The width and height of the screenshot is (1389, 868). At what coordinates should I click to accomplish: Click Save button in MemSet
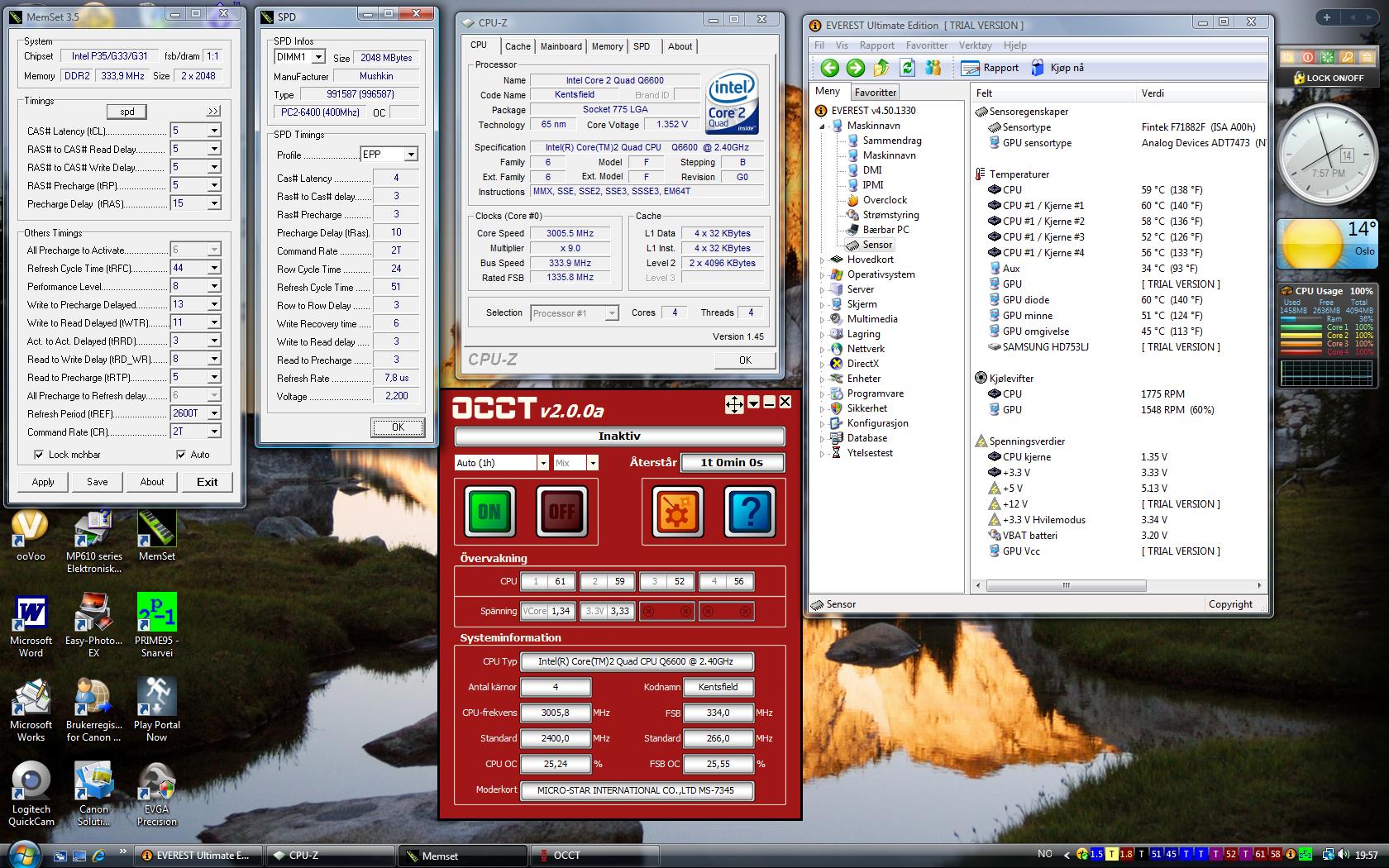pos(98,482)
